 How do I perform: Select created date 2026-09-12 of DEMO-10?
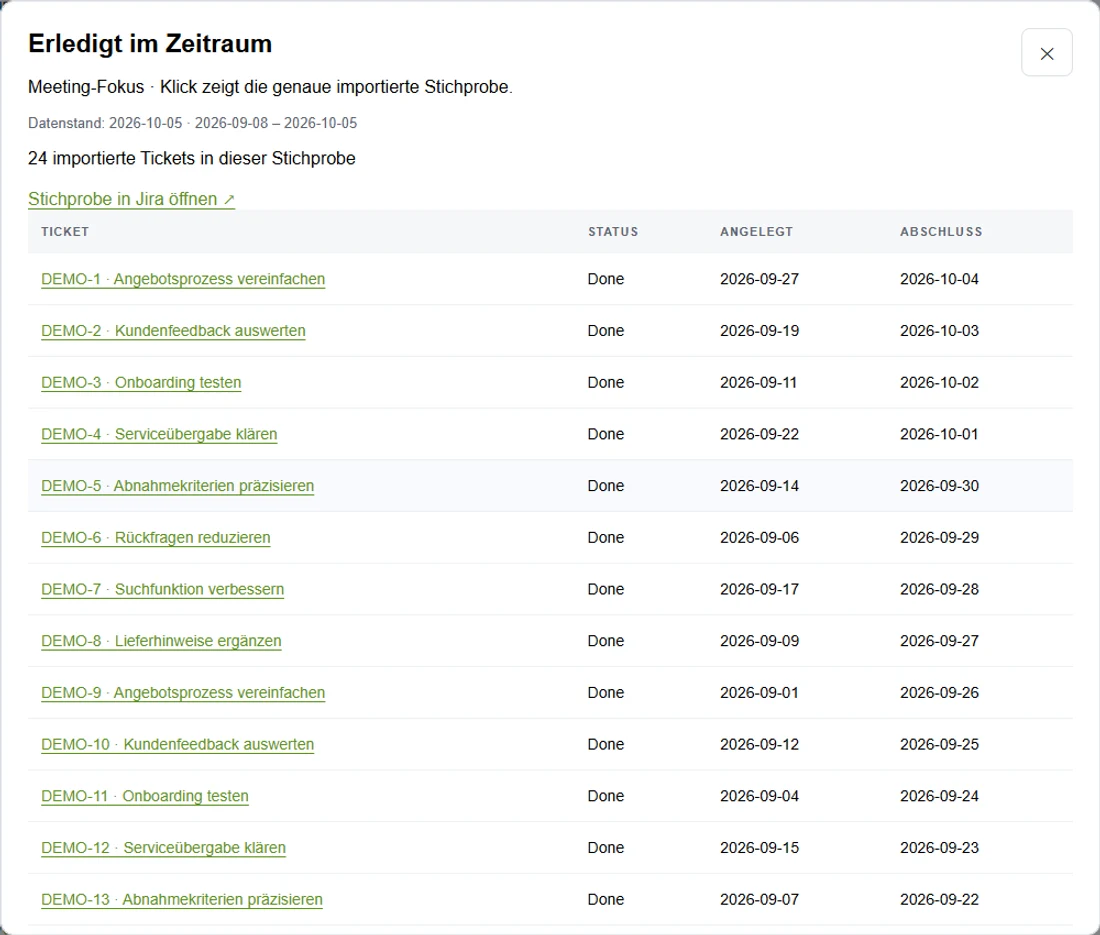click(759, 745)
